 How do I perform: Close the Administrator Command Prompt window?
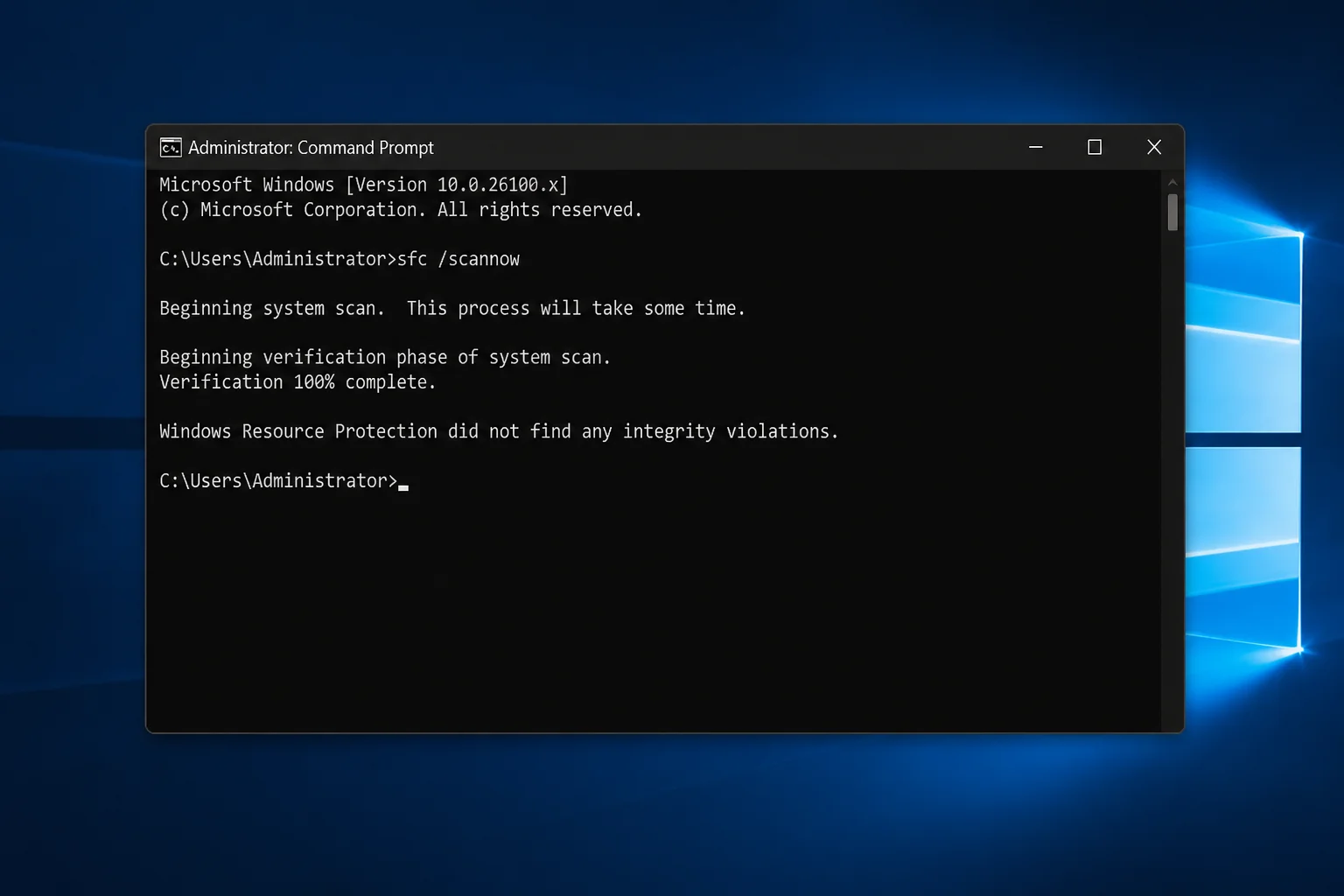click(x=1154, y=147)
